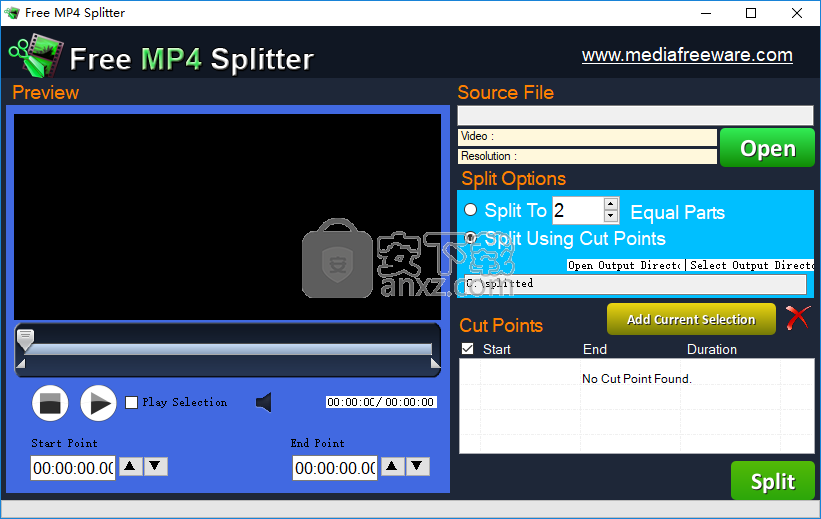Screen dimensions: 821x519
Task: Stop playback with the stop button
Action: (50, 403)
